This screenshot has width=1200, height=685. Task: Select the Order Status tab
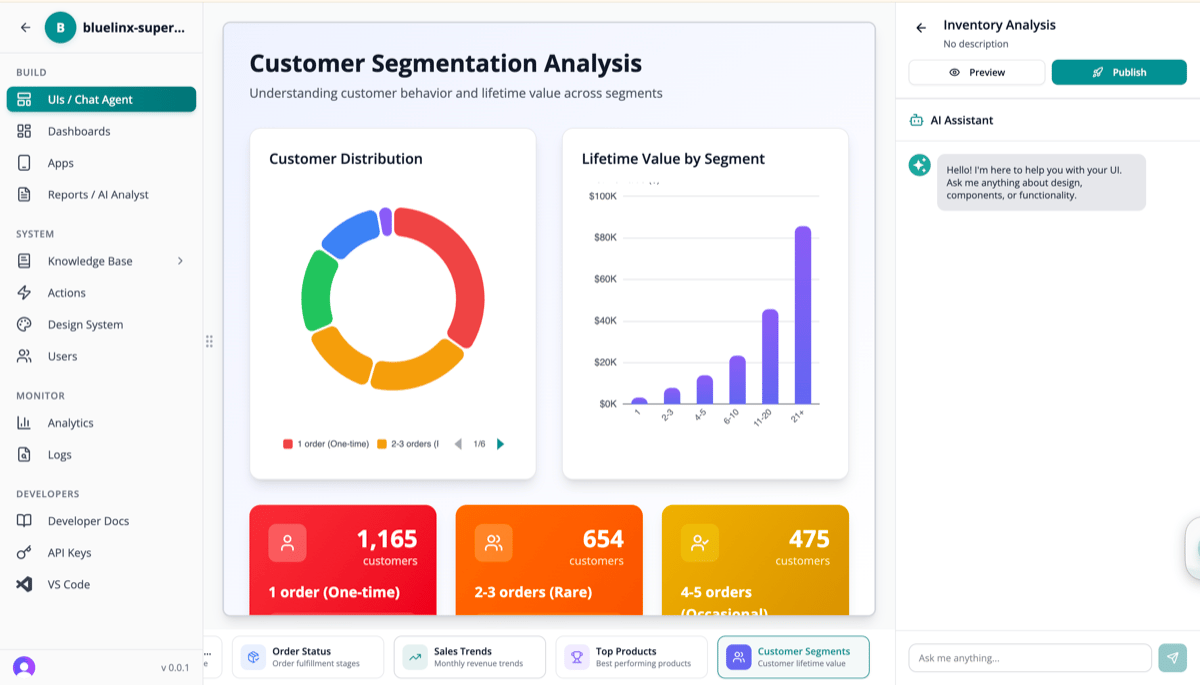[308, 657]
